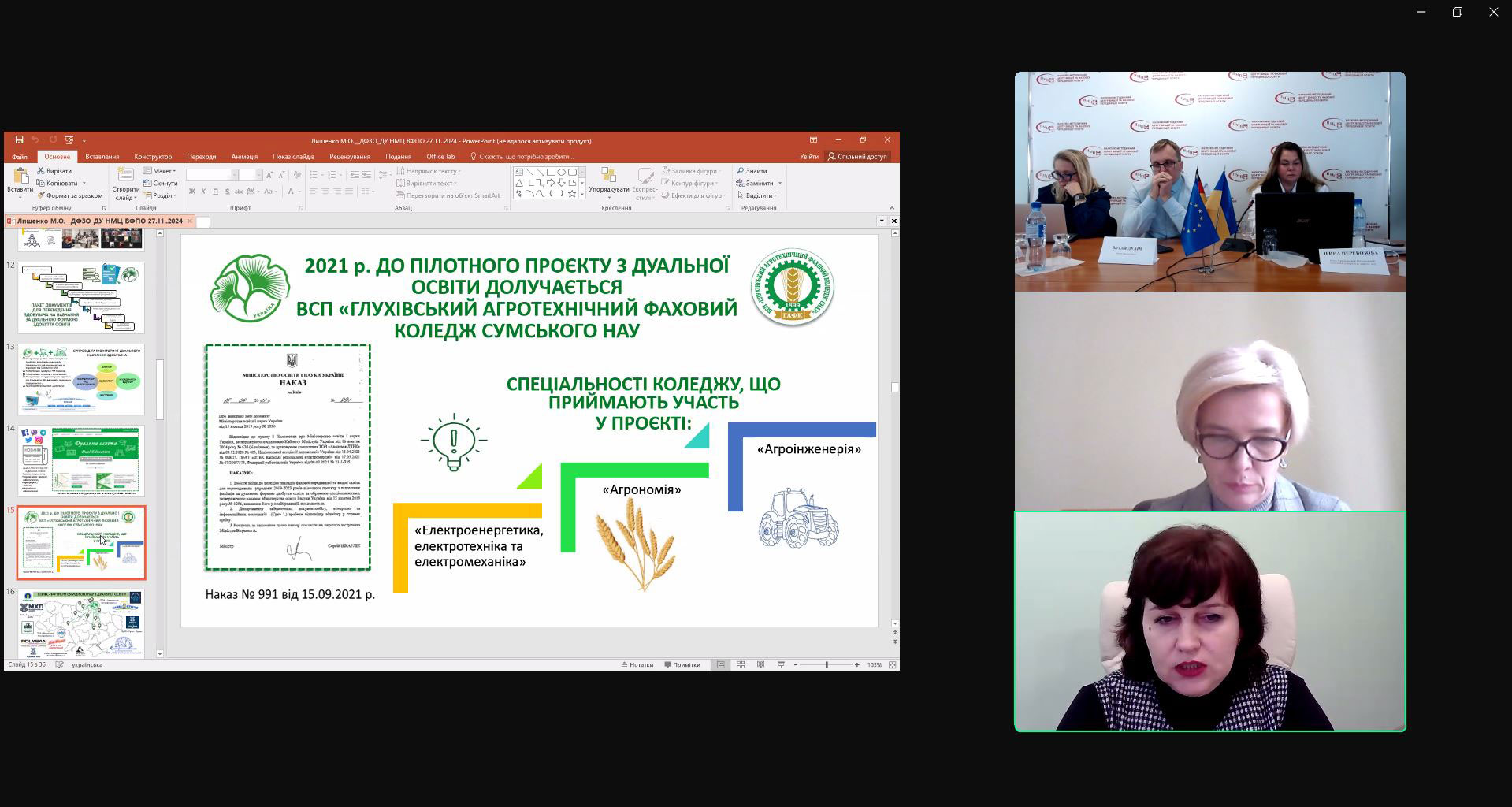Viewport: 1512px width, 807px height.
Task: Toggle text shadow (S)
Action: (228, 192)
